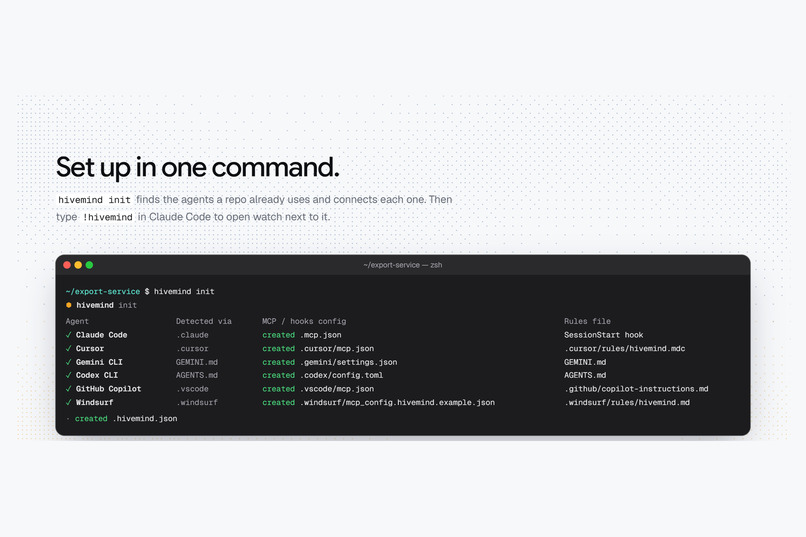Click the 'Codex CLI' agent name
This screenshot has width=806, height=537.
pyautogui.click(x=97, y=376)
